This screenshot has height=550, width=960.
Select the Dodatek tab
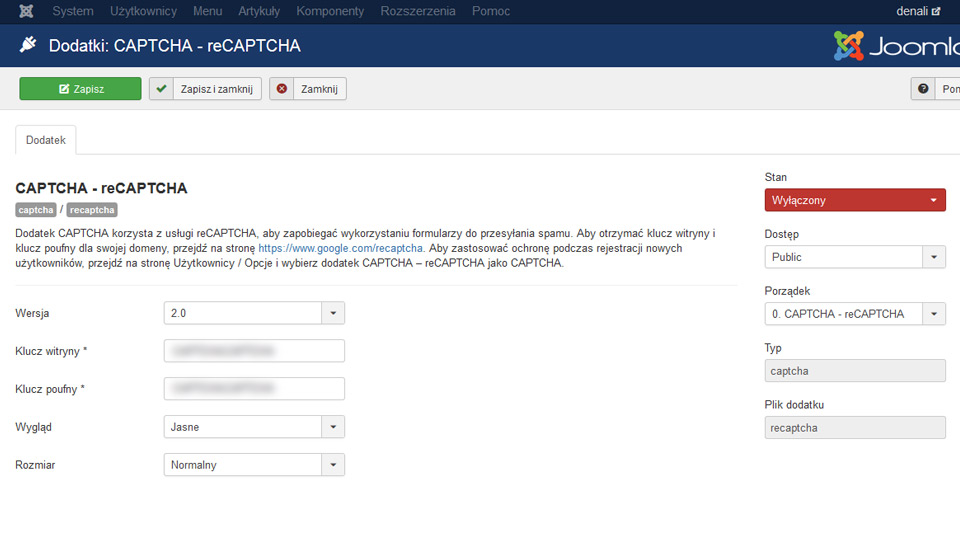pyautogui.click(x=46, y=140)
